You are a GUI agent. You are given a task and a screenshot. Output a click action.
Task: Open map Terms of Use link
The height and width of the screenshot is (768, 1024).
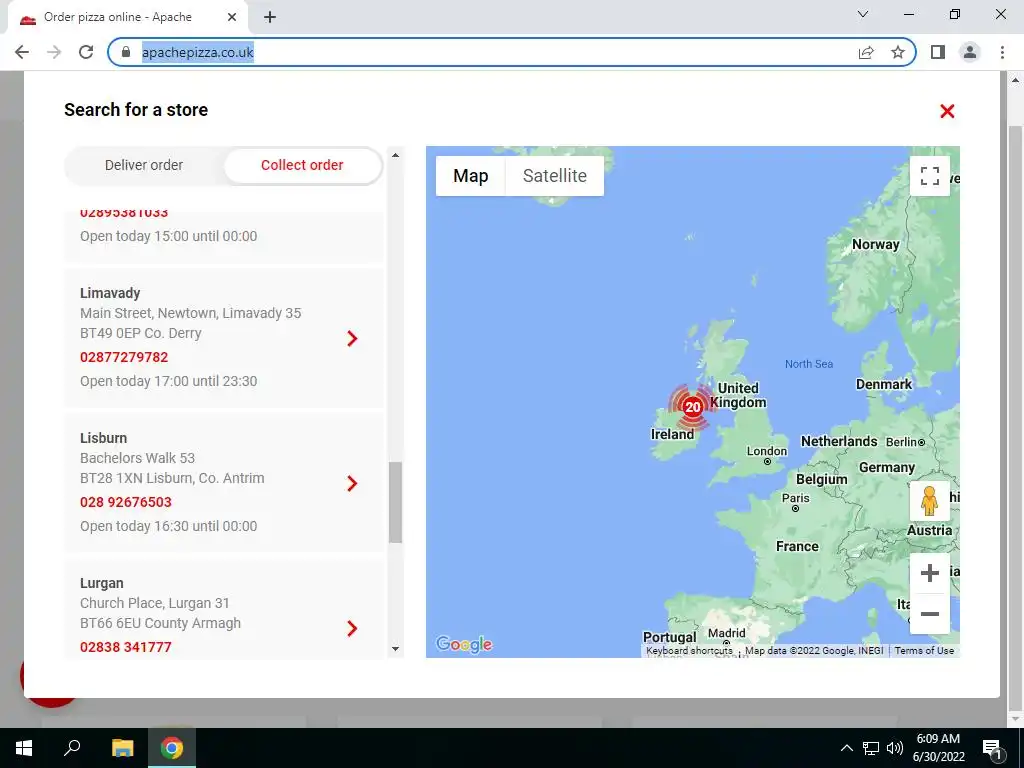(924, 650)
